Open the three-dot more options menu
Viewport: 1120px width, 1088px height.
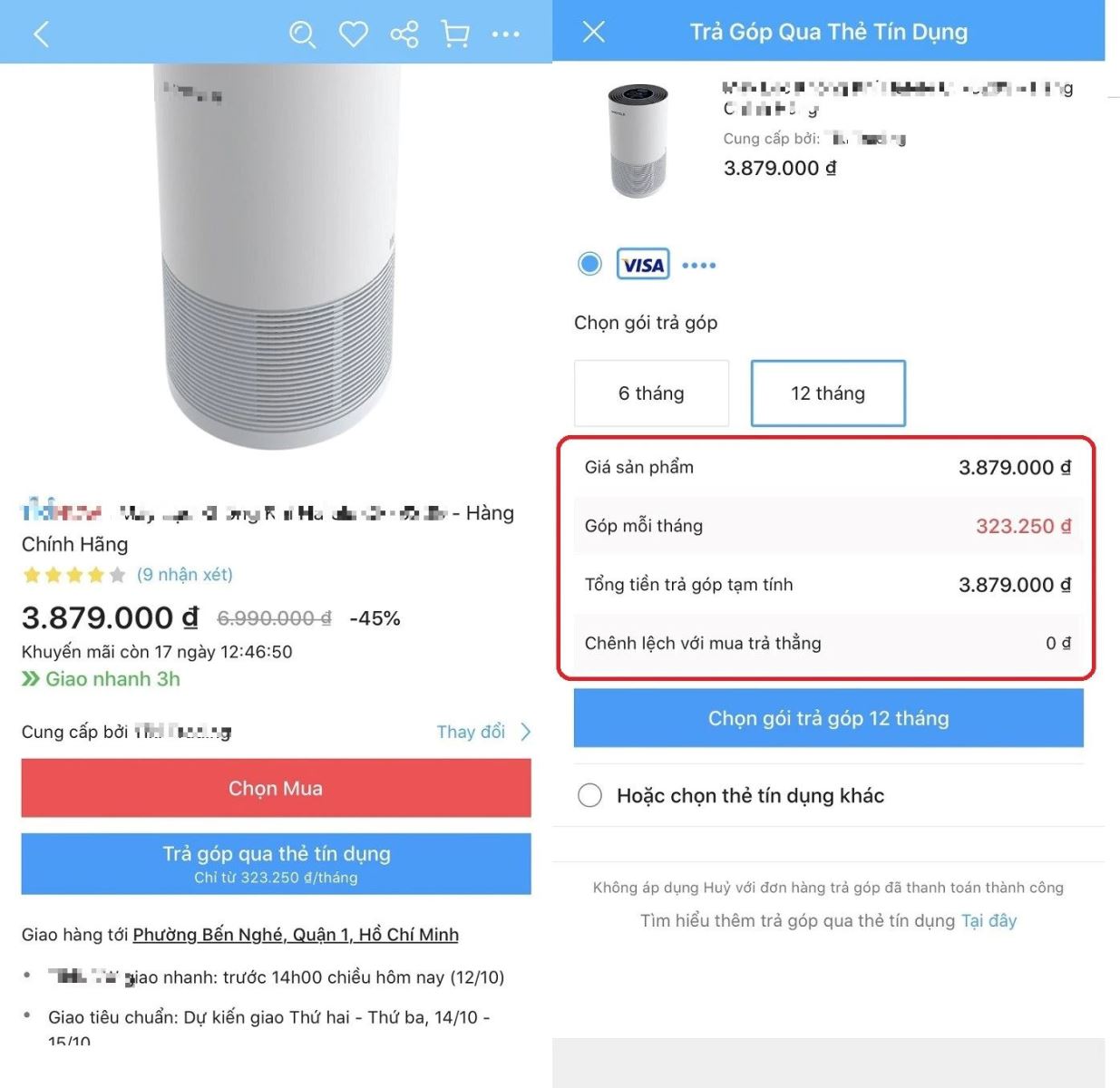coord(505,34)
